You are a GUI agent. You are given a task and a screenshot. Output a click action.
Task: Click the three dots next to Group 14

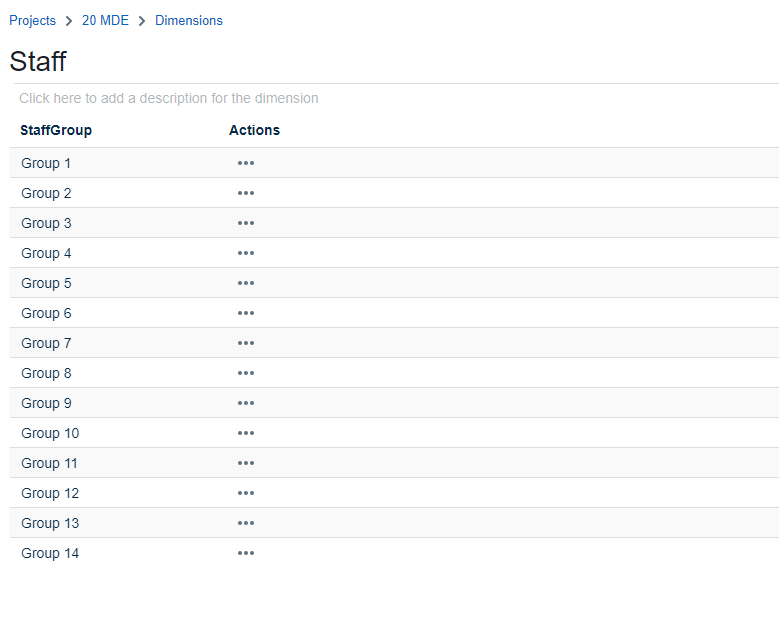pyautogui.click(x=246, y=553)
